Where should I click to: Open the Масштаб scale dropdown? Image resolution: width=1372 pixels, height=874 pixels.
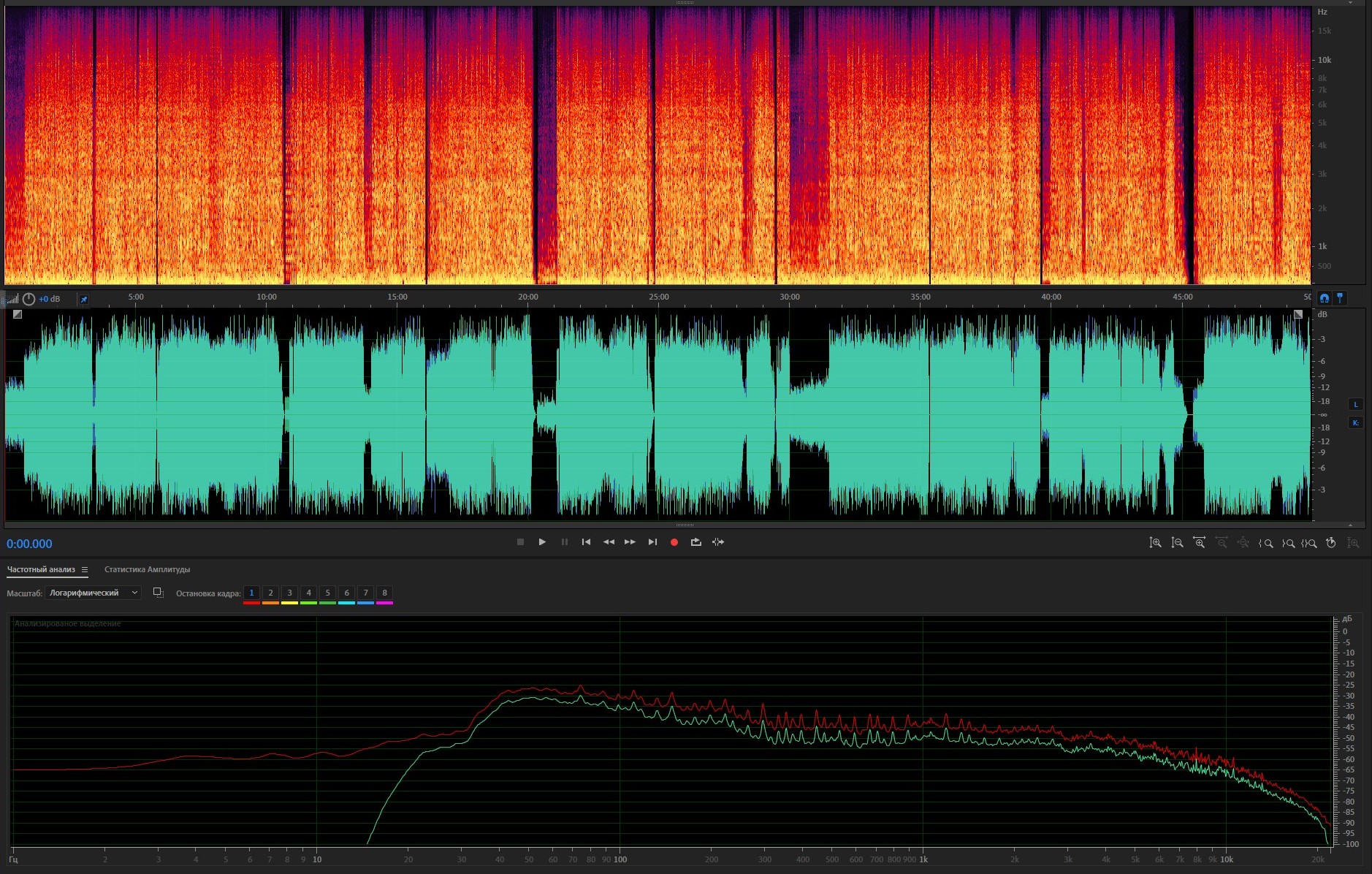click(x=93, y=593)
